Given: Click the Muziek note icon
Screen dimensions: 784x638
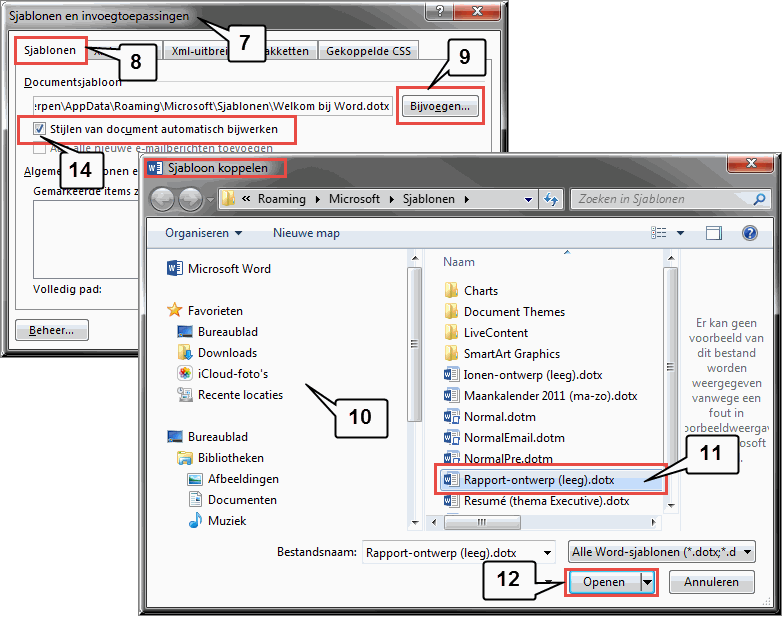Looking at the screenshot, I should click(x=195, y=520).
